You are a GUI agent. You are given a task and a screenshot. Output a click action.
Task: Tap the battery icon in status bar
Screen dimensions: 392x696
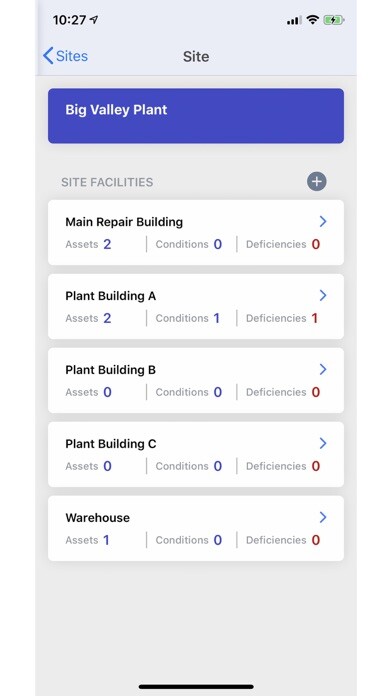point(334,20)
